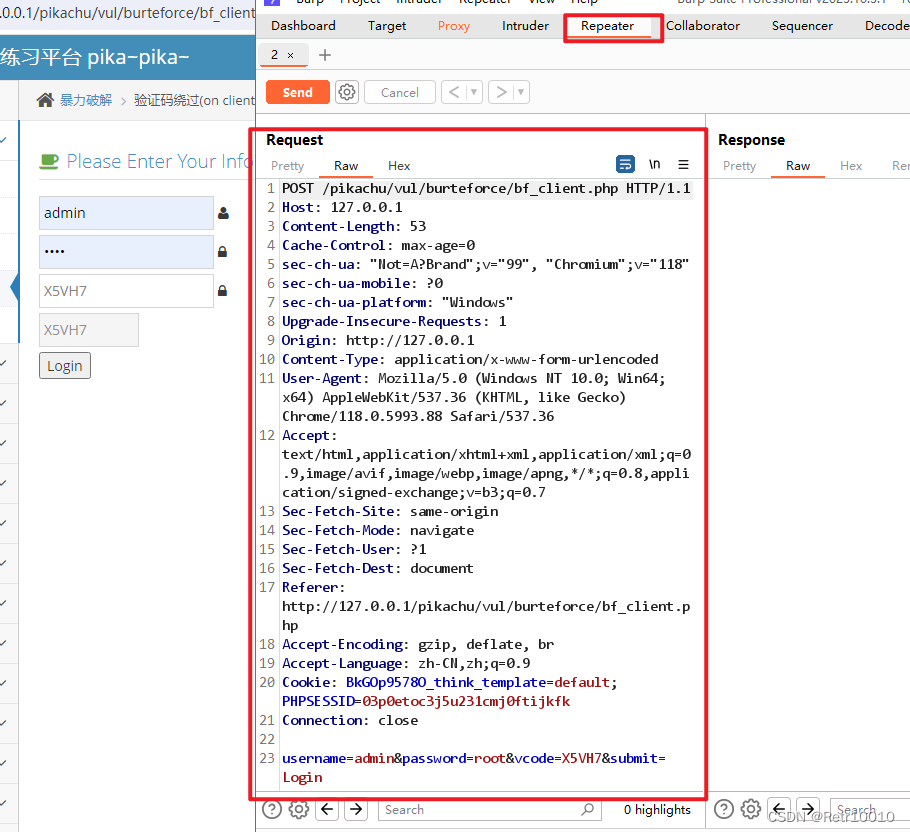Add a new Repeater tab
Image resolution: width=910 pixels, height=832 pixels.
[x=325, y=55]
